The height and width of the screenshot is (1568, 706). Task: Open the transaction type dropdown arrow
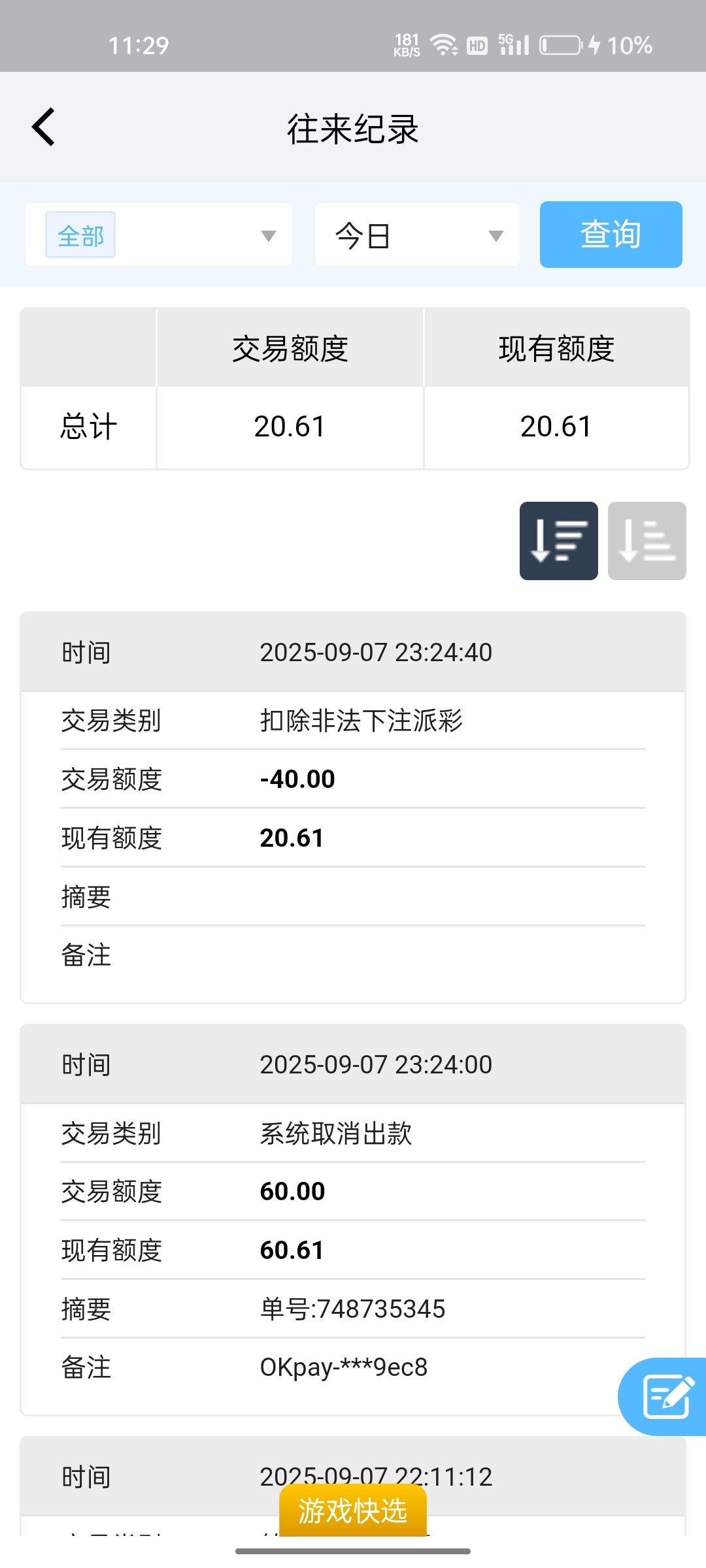[x=268, y=236]
